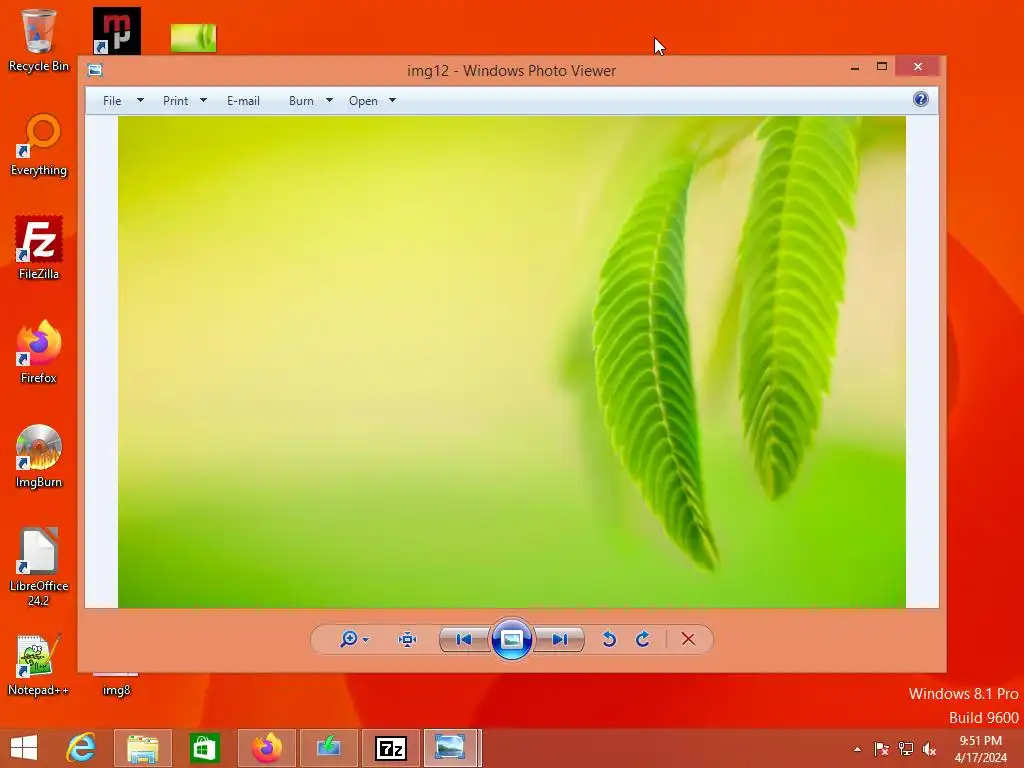The width and height of the screenshot is (1024, 768).
Task: Expand the File dropdown arrow
Action: [x=140, y=101]
